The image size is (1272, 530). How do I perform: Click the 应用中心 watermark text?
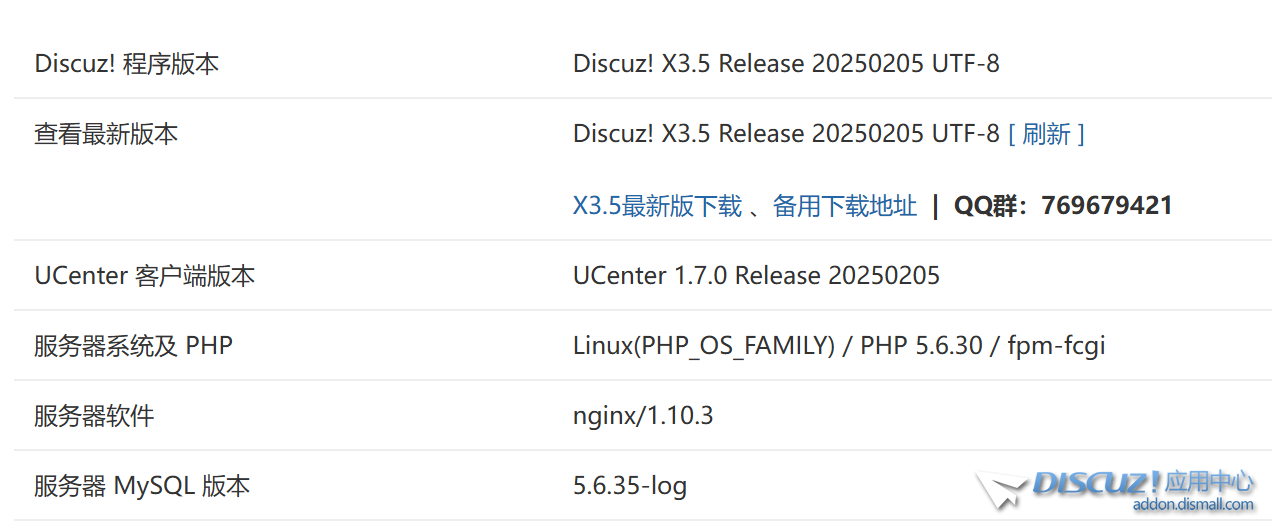[1209, 482]
